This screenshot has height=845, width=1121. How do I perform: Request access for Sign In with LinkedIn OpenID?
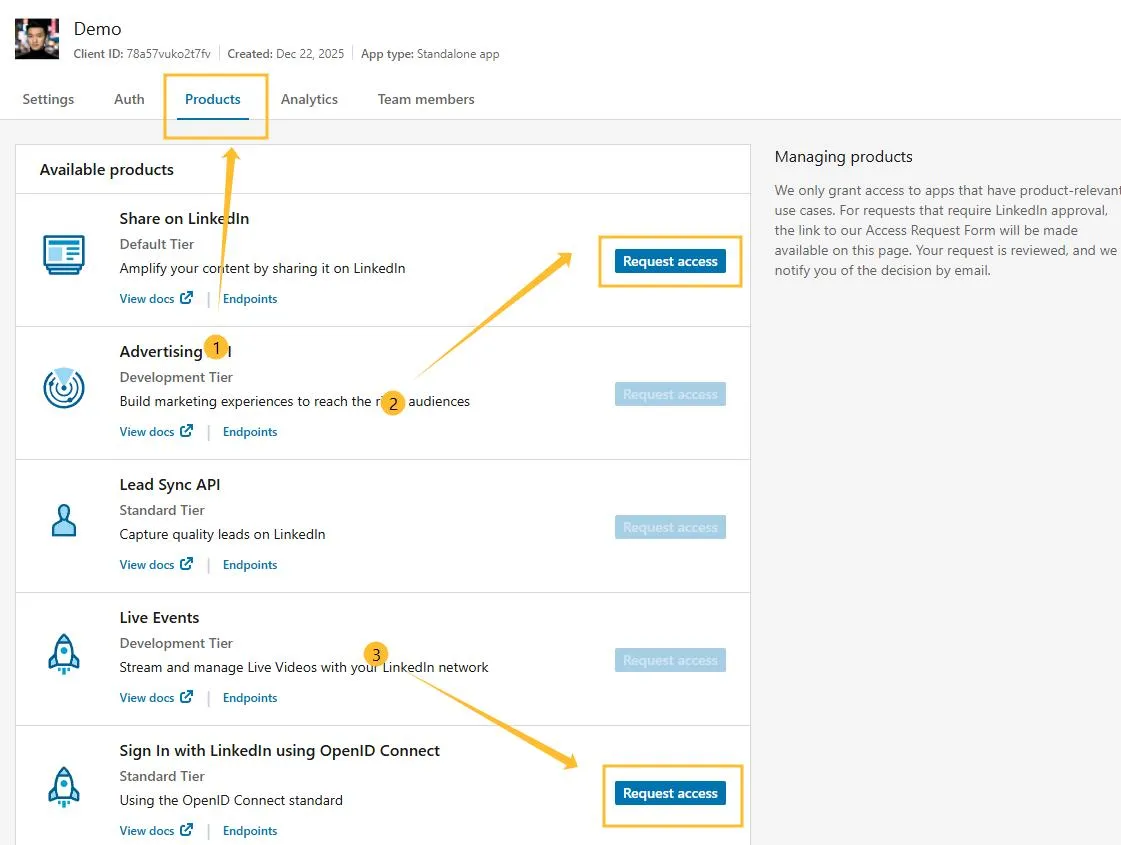point(670,793)
